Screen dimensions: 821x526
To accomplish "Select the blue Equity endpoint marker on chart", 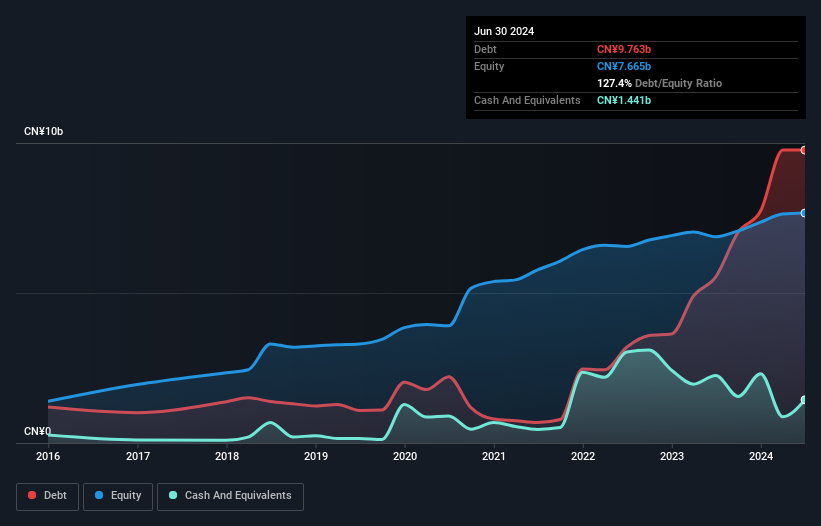I will click(x=804, y=213).
